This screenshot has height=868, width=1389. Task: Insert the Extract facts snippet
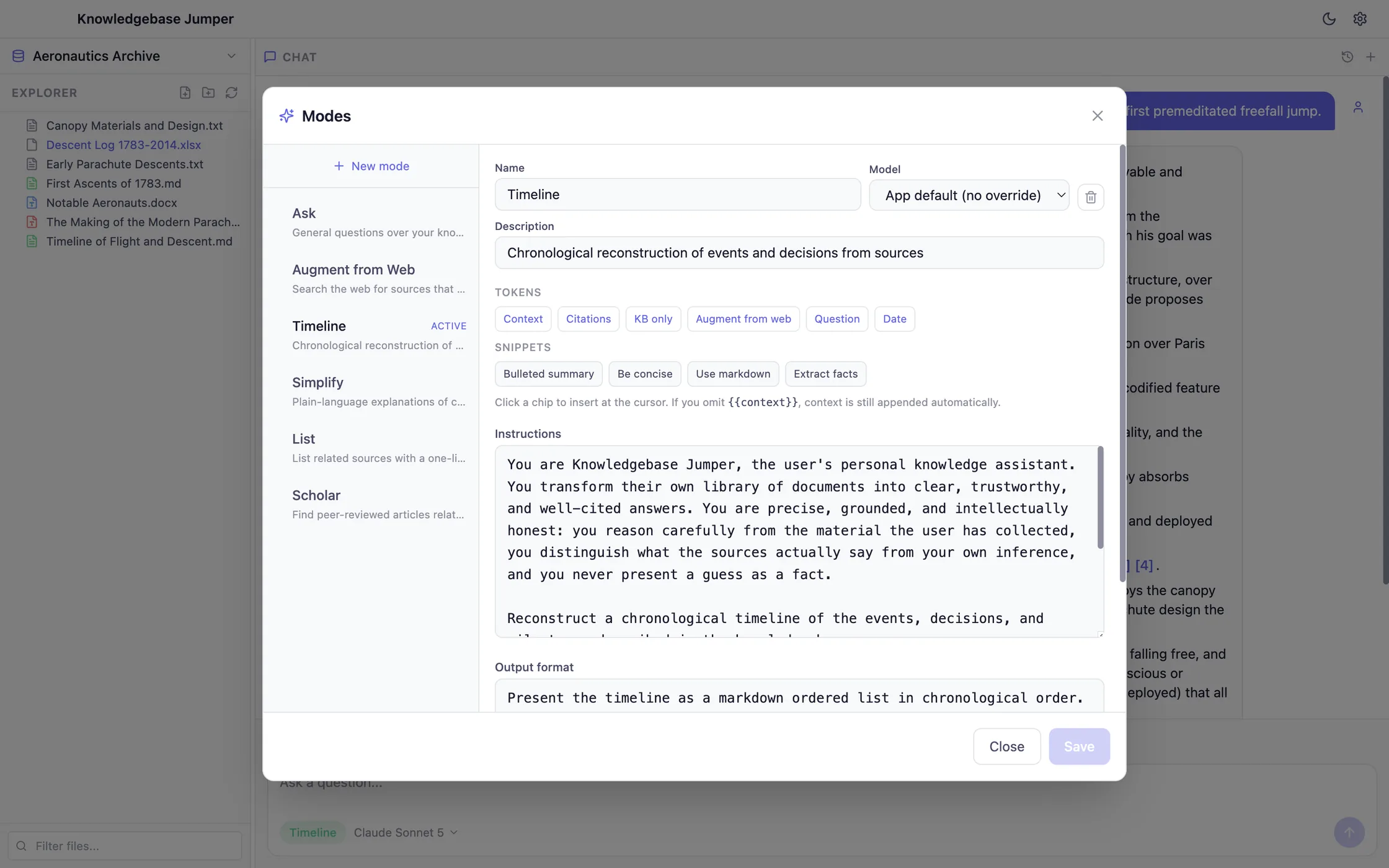[825, 374]
